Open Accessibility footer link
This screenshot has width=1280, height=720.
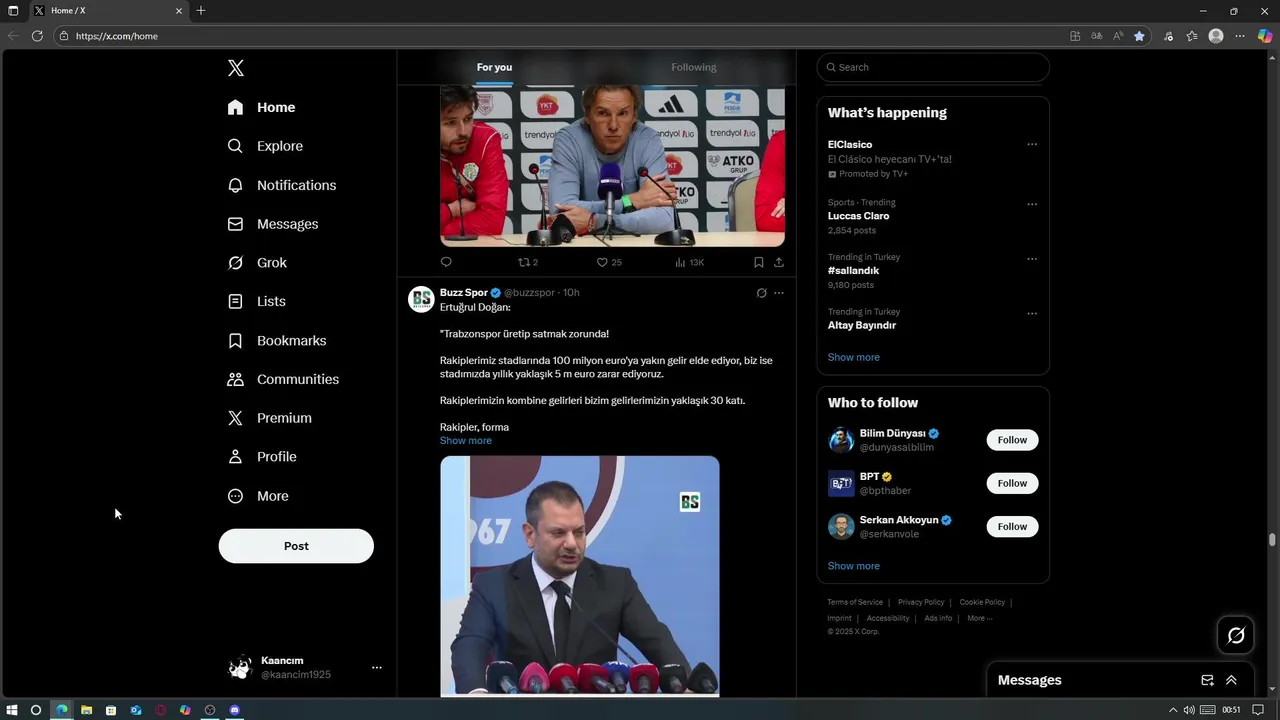click(888, 618)
